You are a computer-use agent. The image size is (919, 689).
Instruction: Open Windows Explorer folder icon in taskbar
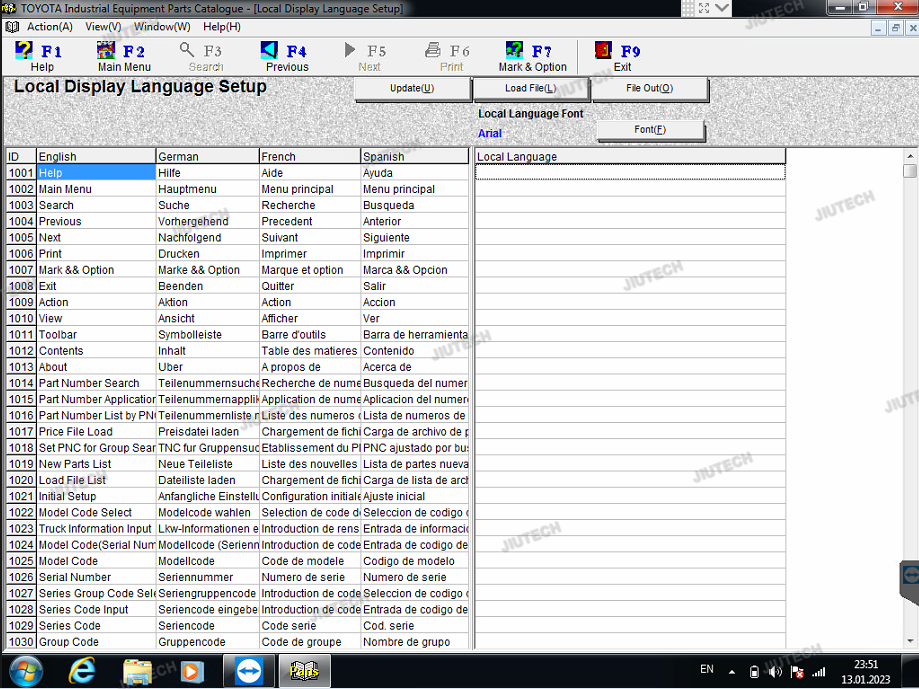137,671
